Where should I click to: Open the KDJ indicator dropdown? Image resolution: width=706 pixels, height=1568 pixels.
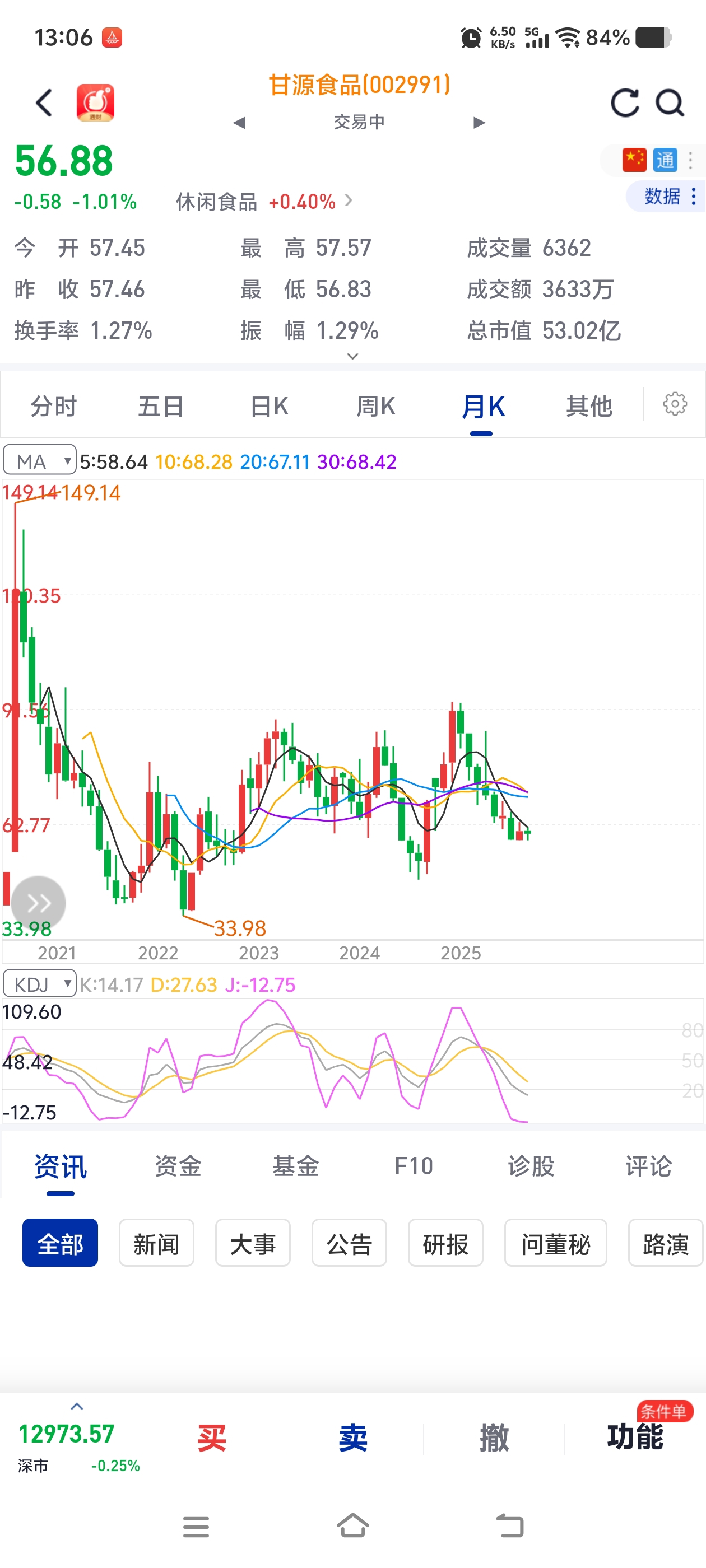pos(40,984)
